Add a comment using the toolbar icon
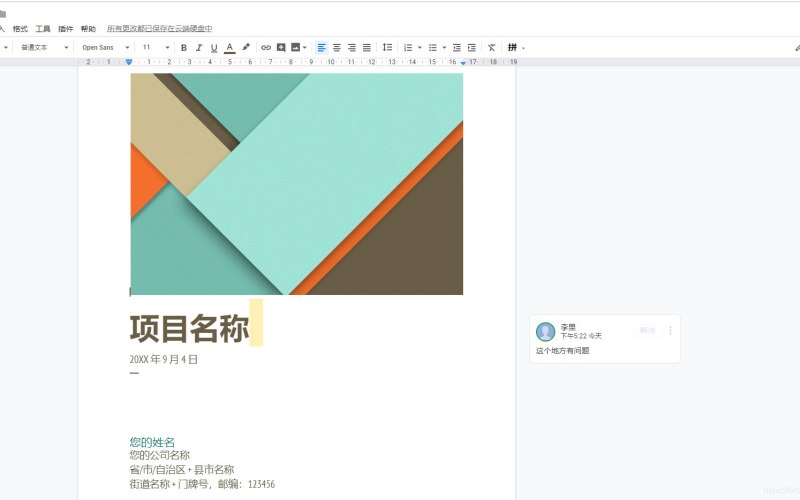 pyautogui.click(x=281, y=47)
